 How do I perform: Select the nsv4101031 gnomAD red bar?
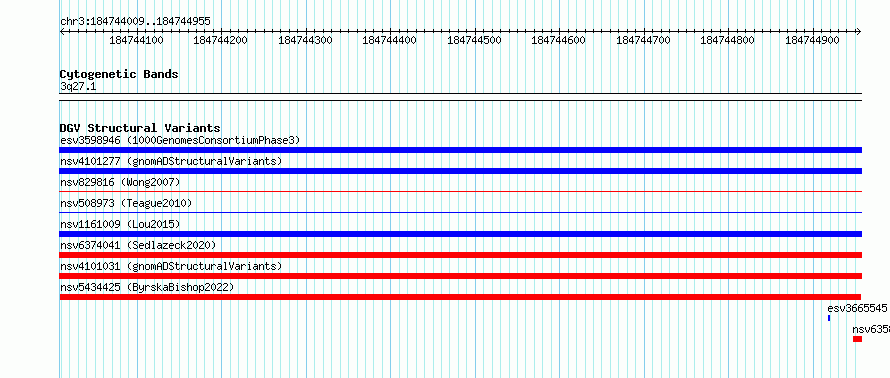460,276
